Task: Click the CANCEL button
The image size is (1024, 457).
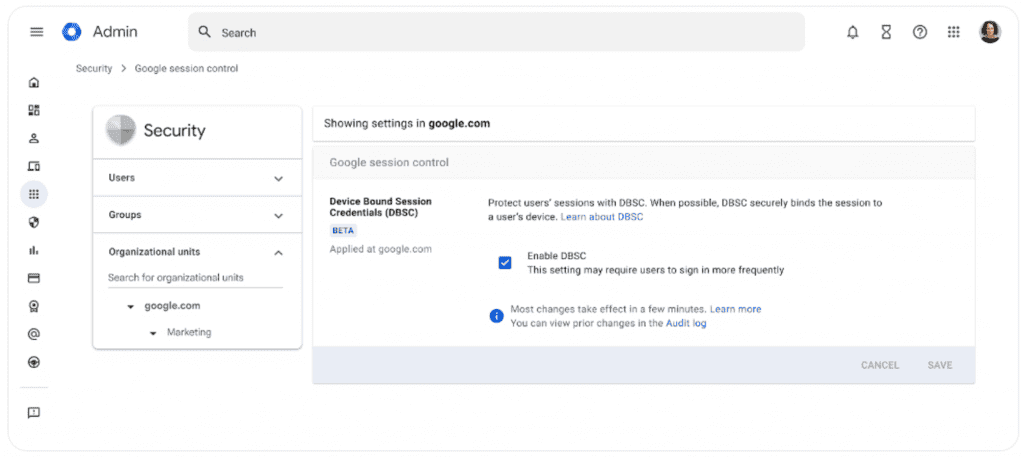Action: coord(880,365)
